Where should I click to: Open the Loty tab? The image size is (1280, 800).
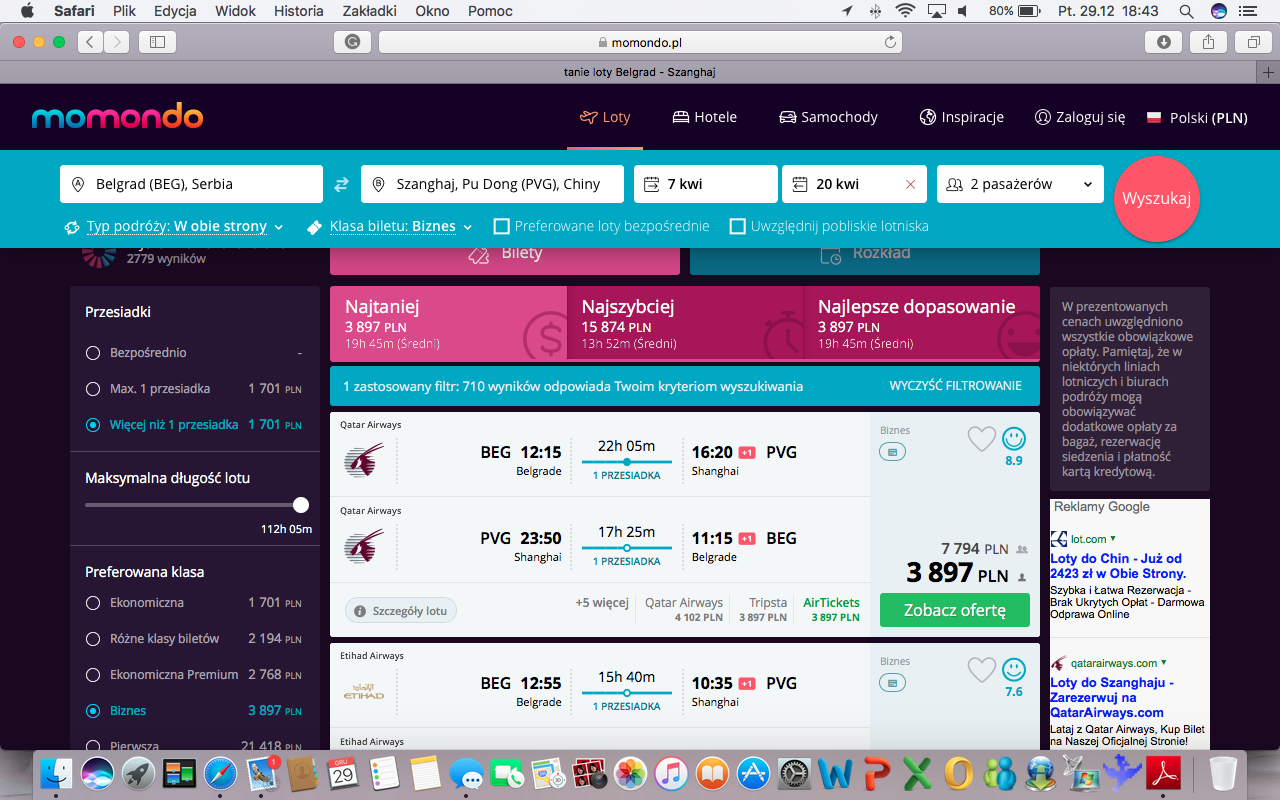click(x=605, y=117)
